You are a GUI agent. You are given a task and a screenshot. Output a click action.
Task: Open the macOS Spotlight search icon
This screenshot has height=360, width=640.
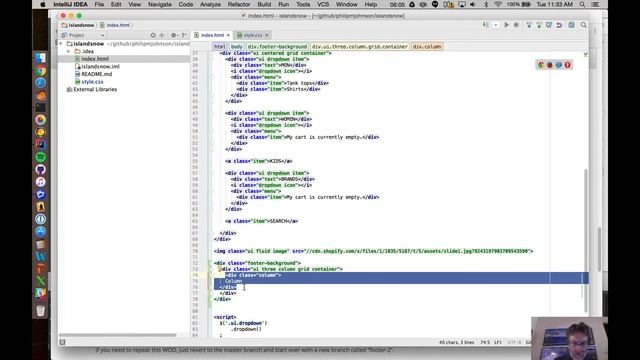click(582, 4)
